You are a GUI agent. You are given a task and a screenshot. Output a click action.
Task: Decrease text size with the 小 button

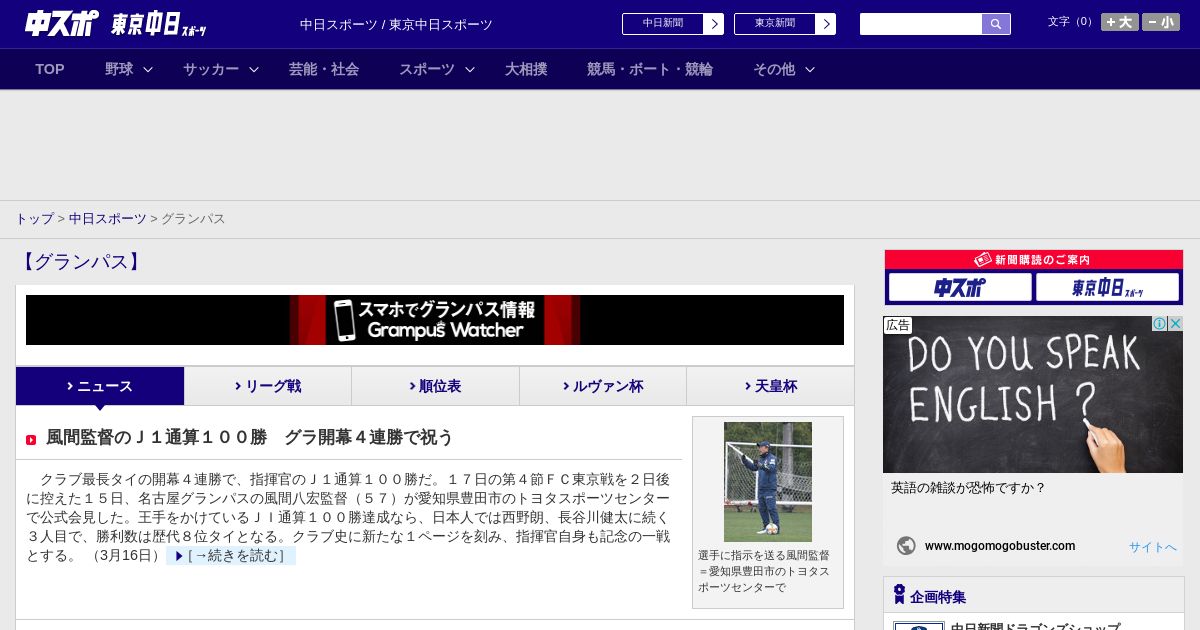(1161, 22)
